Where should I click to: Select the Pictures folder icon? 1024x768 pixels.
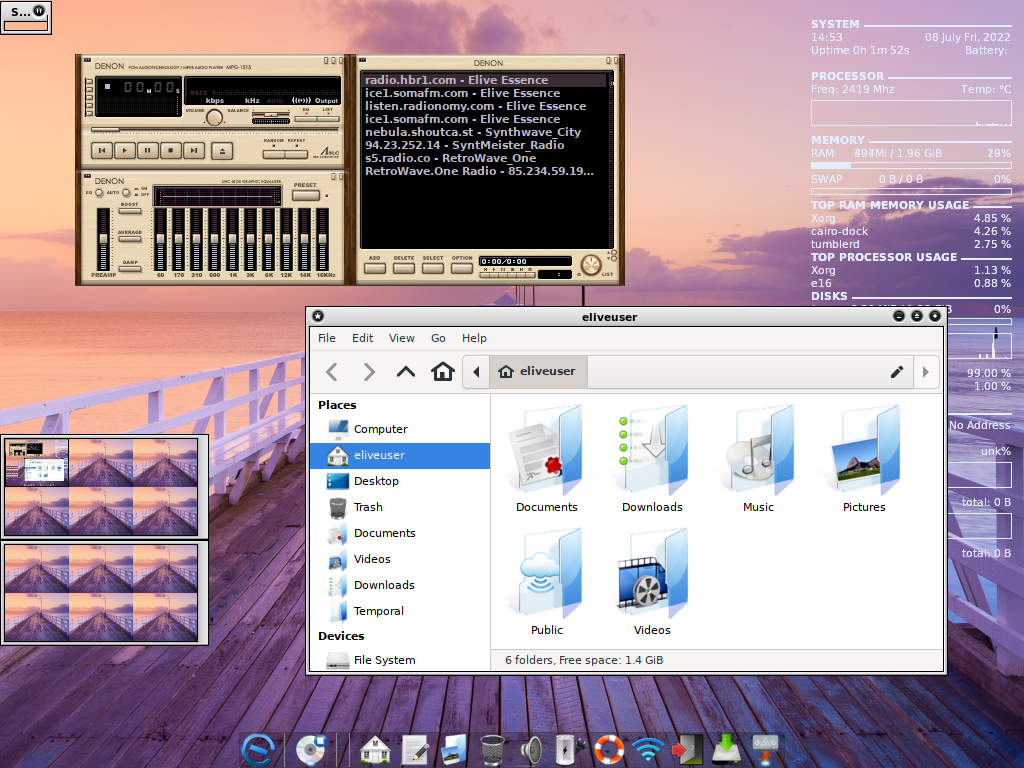click(x=864, y=459)
